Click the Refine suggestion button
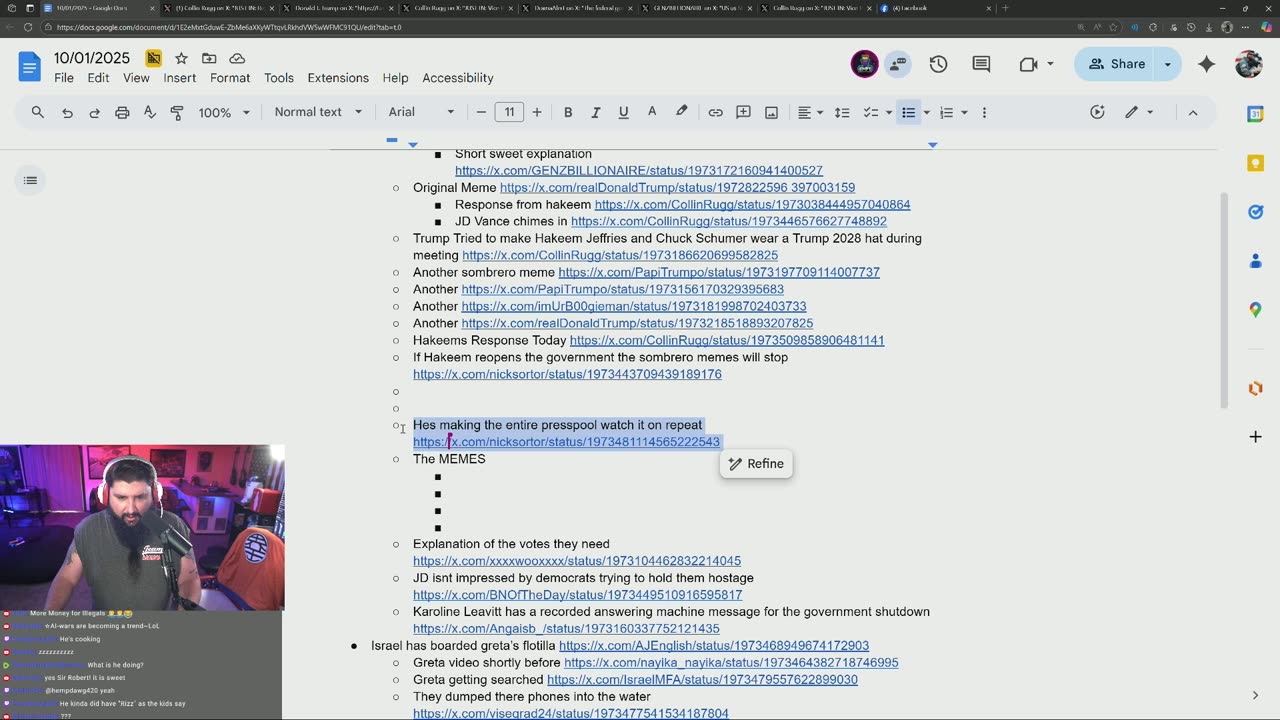This screenshot has width=1280, height=720. click(756, 464)
